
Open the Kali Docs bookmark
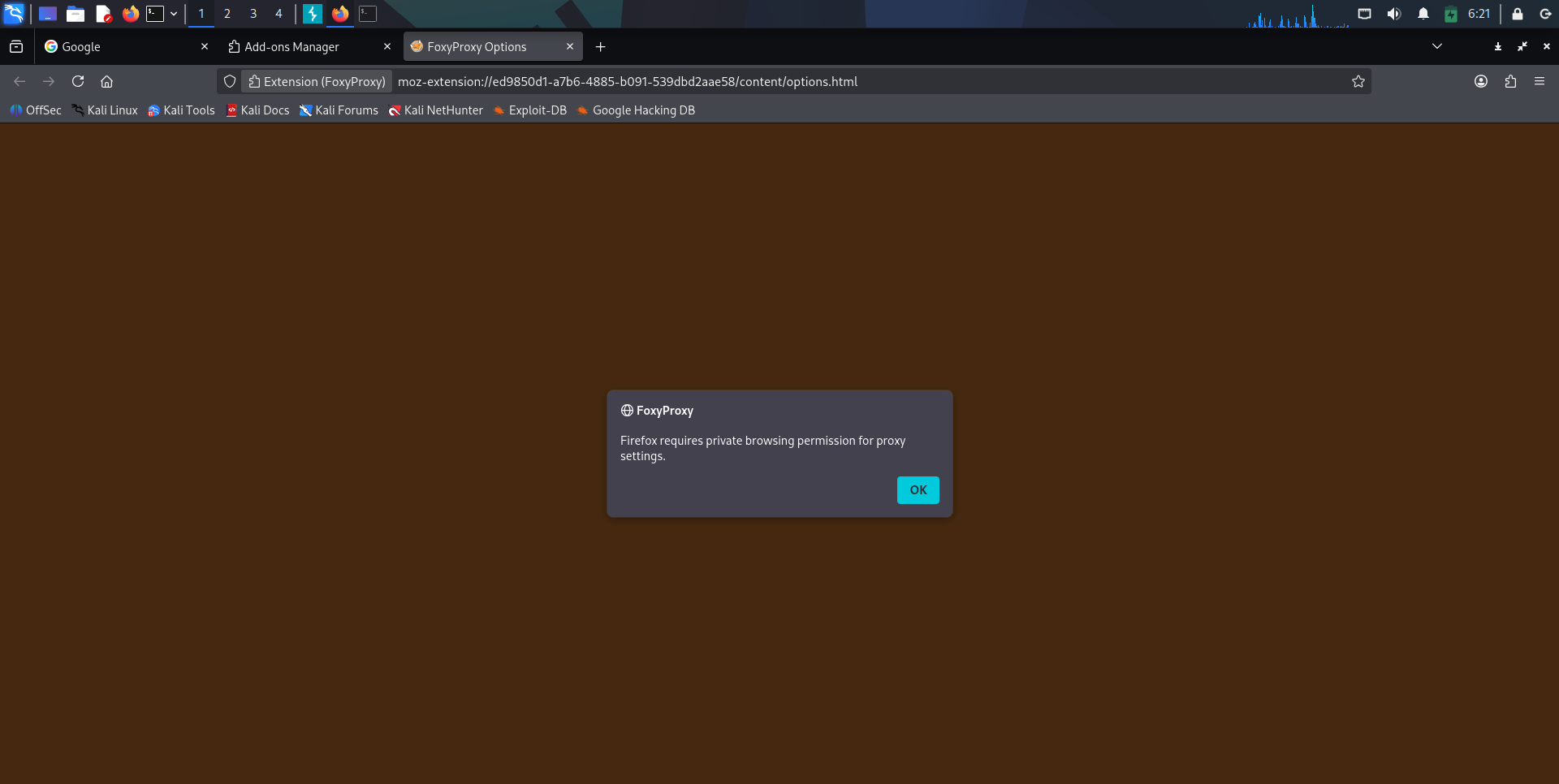point(257,110)
